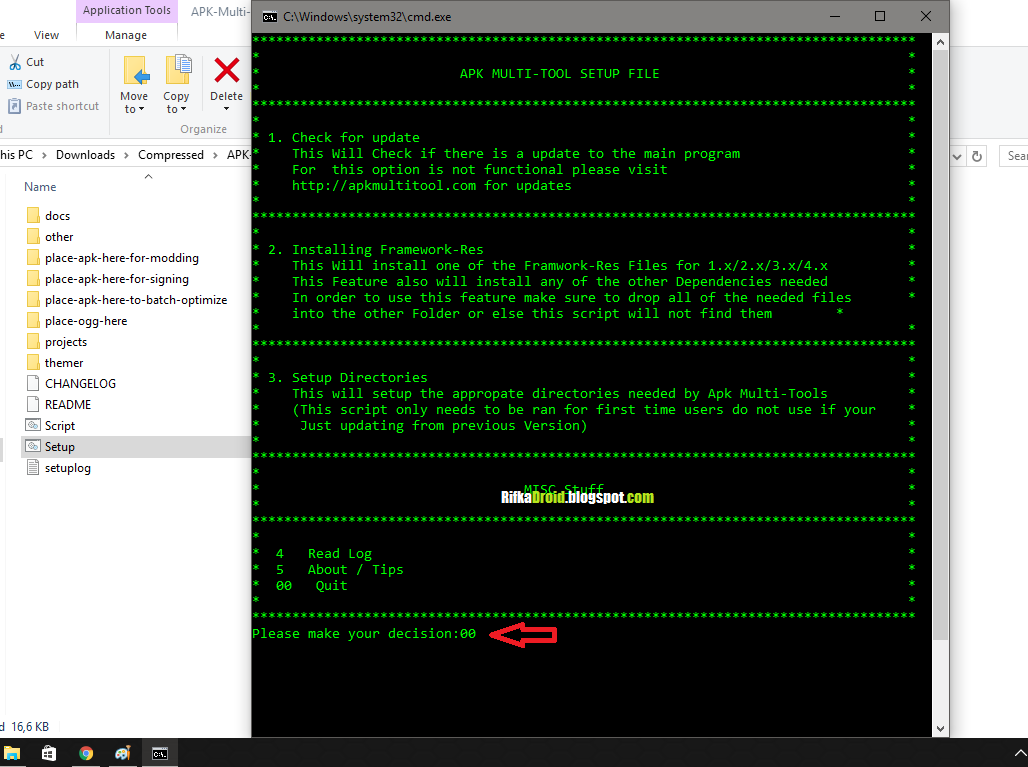
Task: Click the README file name
Action: [68, 404]
